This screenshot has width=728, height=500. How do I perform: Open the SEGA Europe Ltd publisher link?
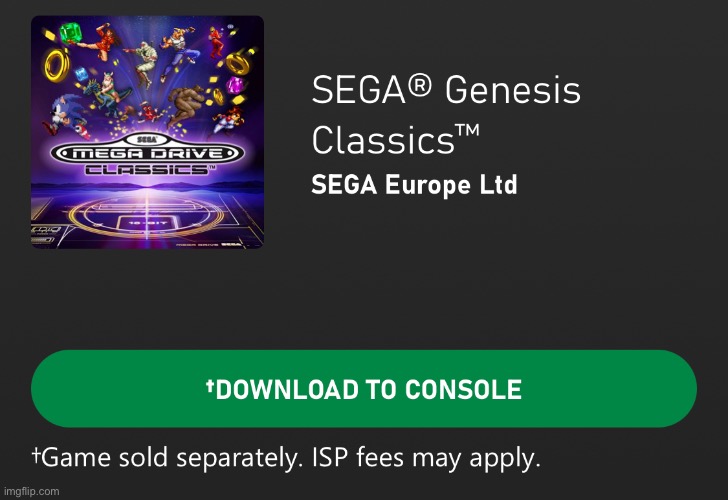coord(414,185)
